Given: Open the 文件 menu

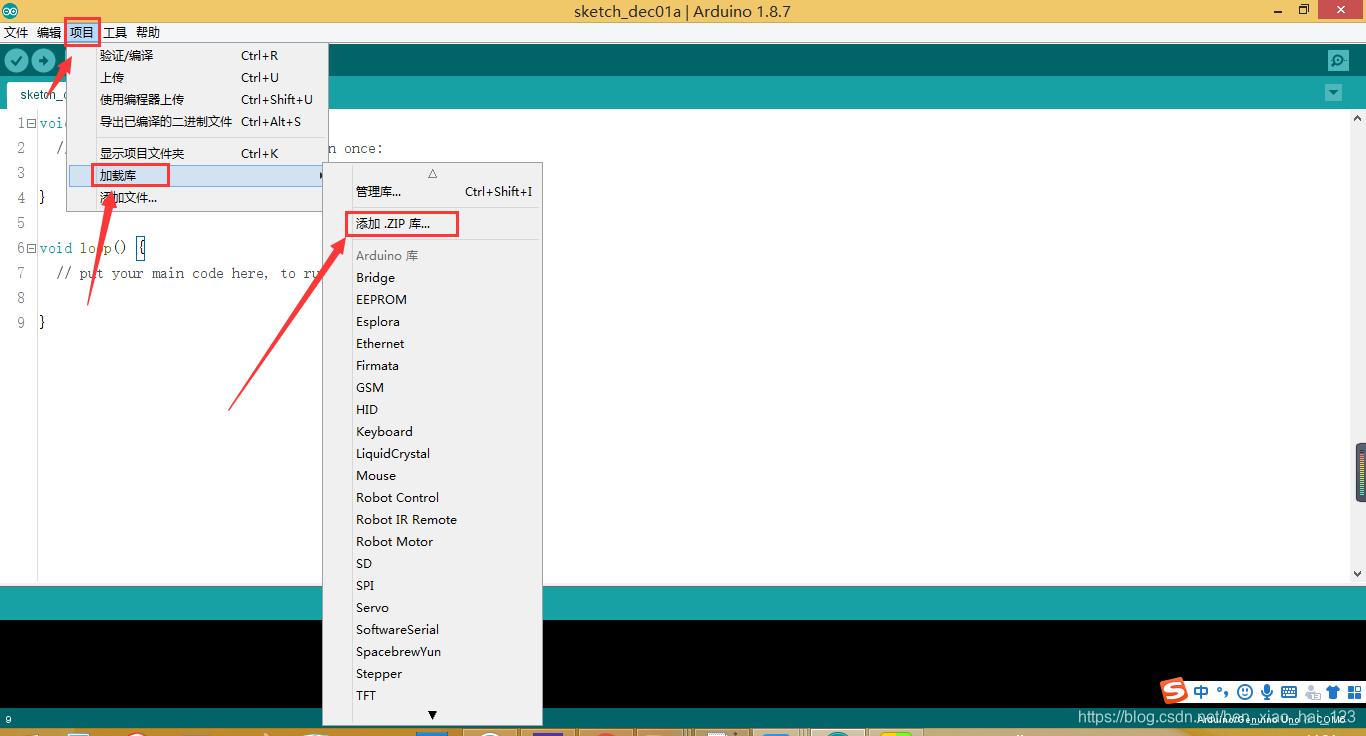Looking at the screenshot, I should click(x=16, y=33).
